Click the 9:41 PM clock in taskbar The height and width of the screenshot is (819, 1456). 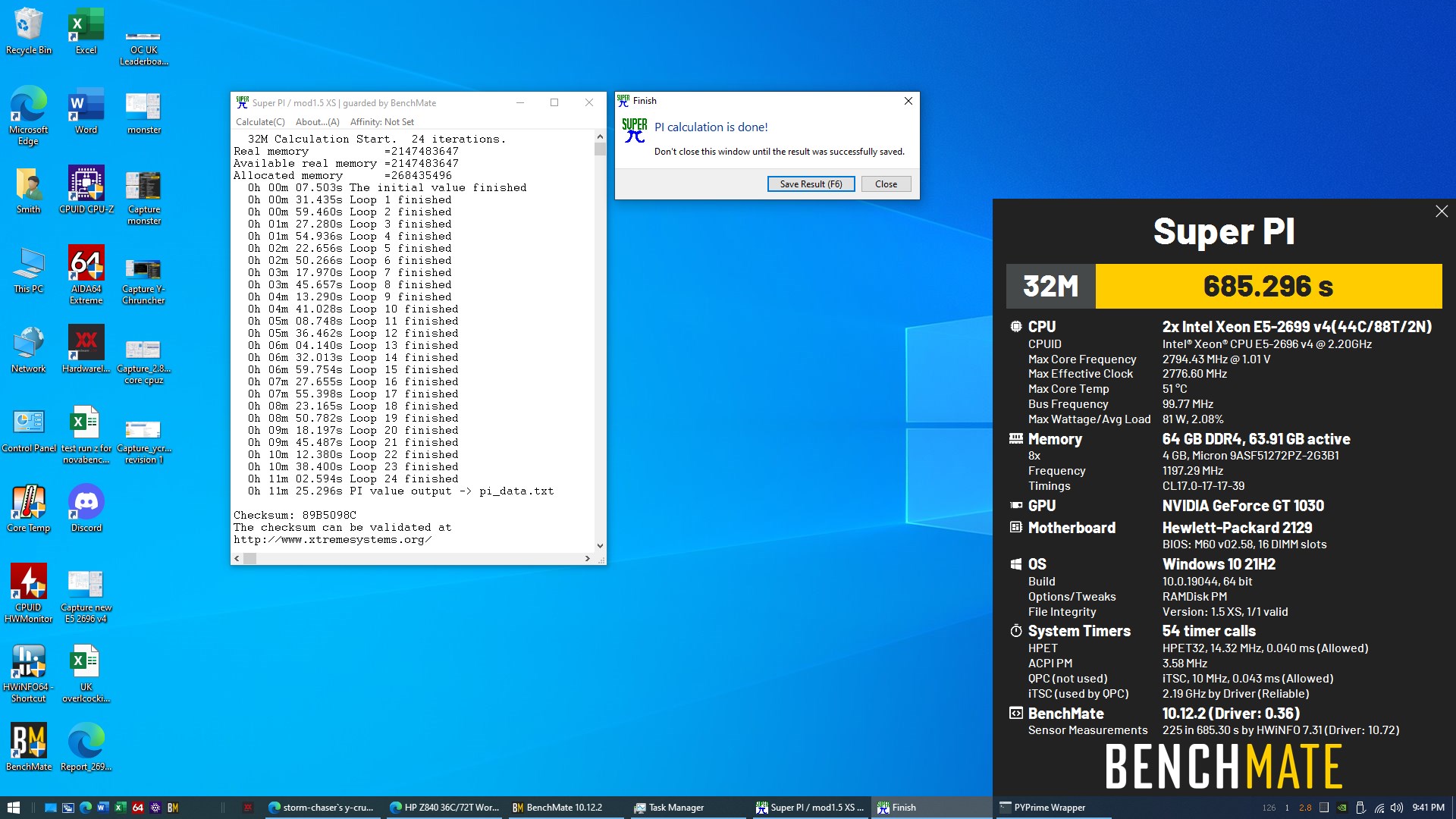pyautogui.click(x=1428, y=808)
